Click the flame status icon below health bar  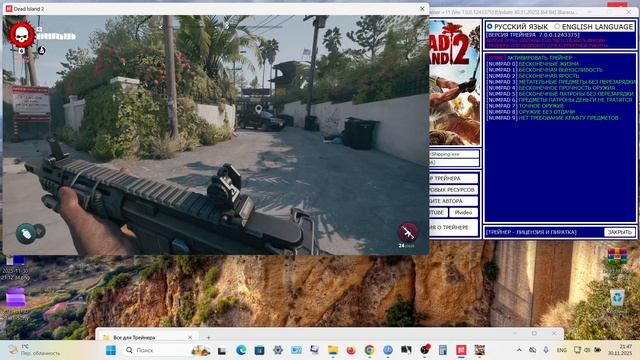coord(41,51)
